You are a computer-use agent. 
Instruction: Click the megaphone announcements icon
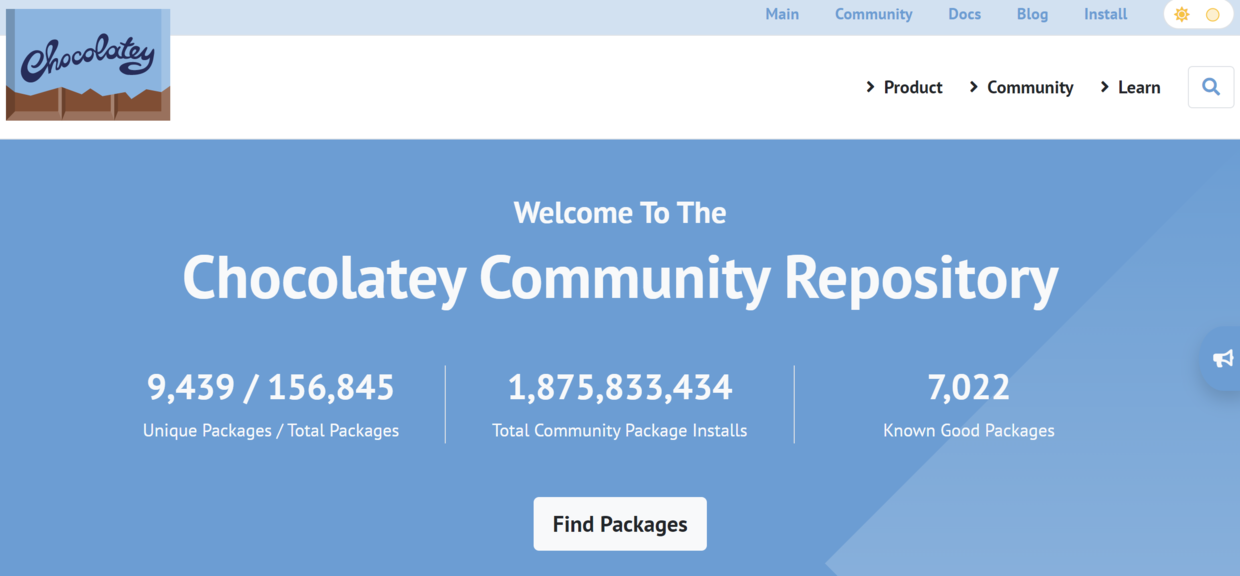pyautogui.click(x=1222, y=358)
